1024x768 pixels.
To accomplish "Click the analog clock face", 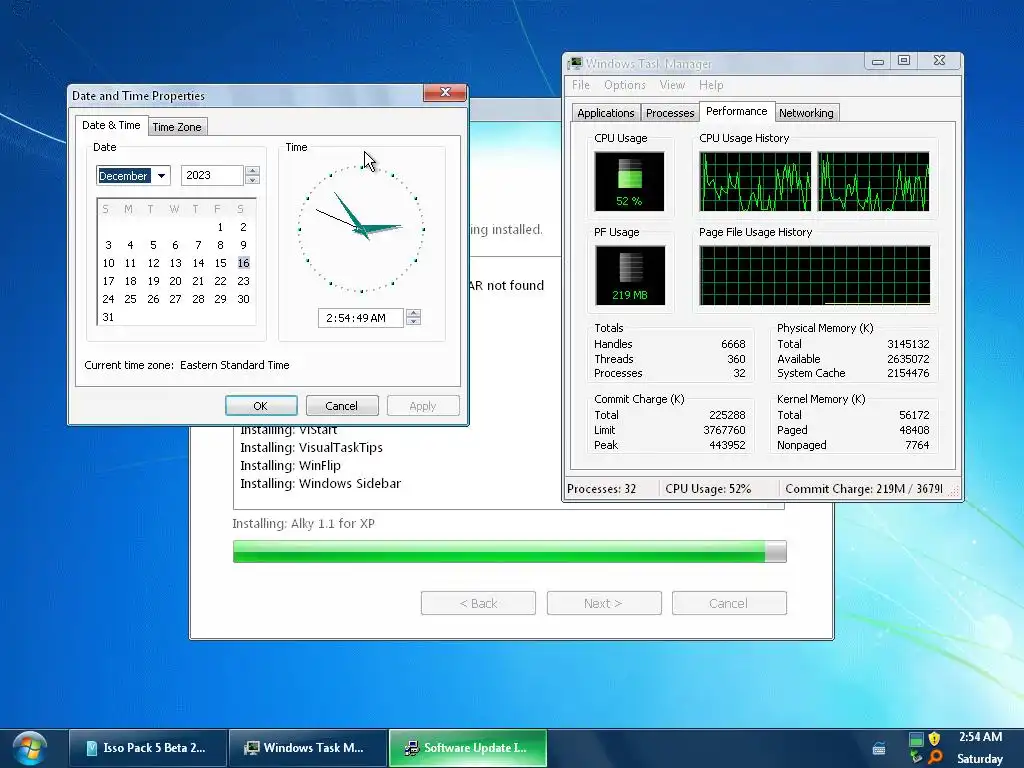I will (x=361, y=229).
